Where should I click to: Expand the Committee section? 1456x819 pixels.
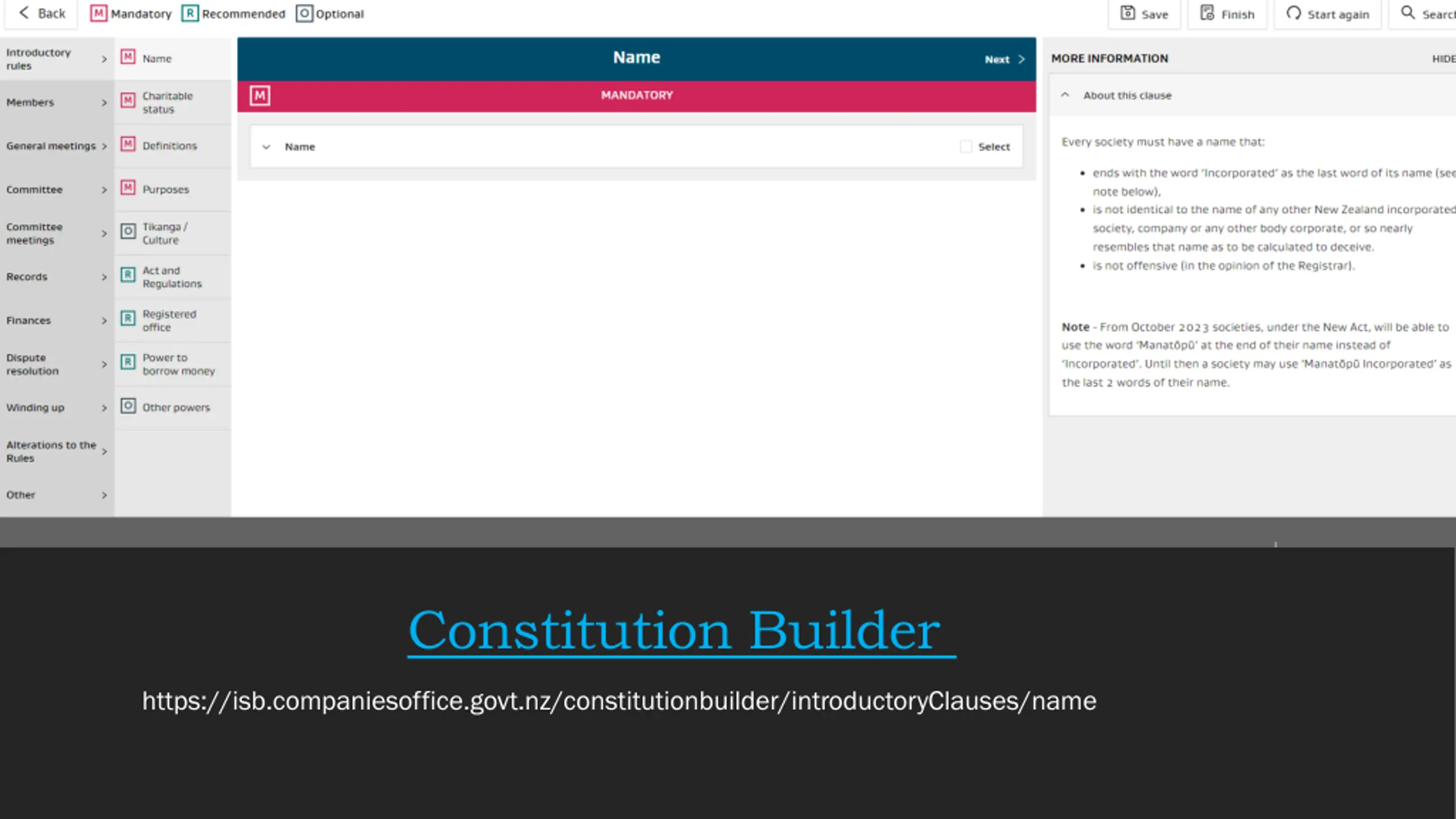57,189
